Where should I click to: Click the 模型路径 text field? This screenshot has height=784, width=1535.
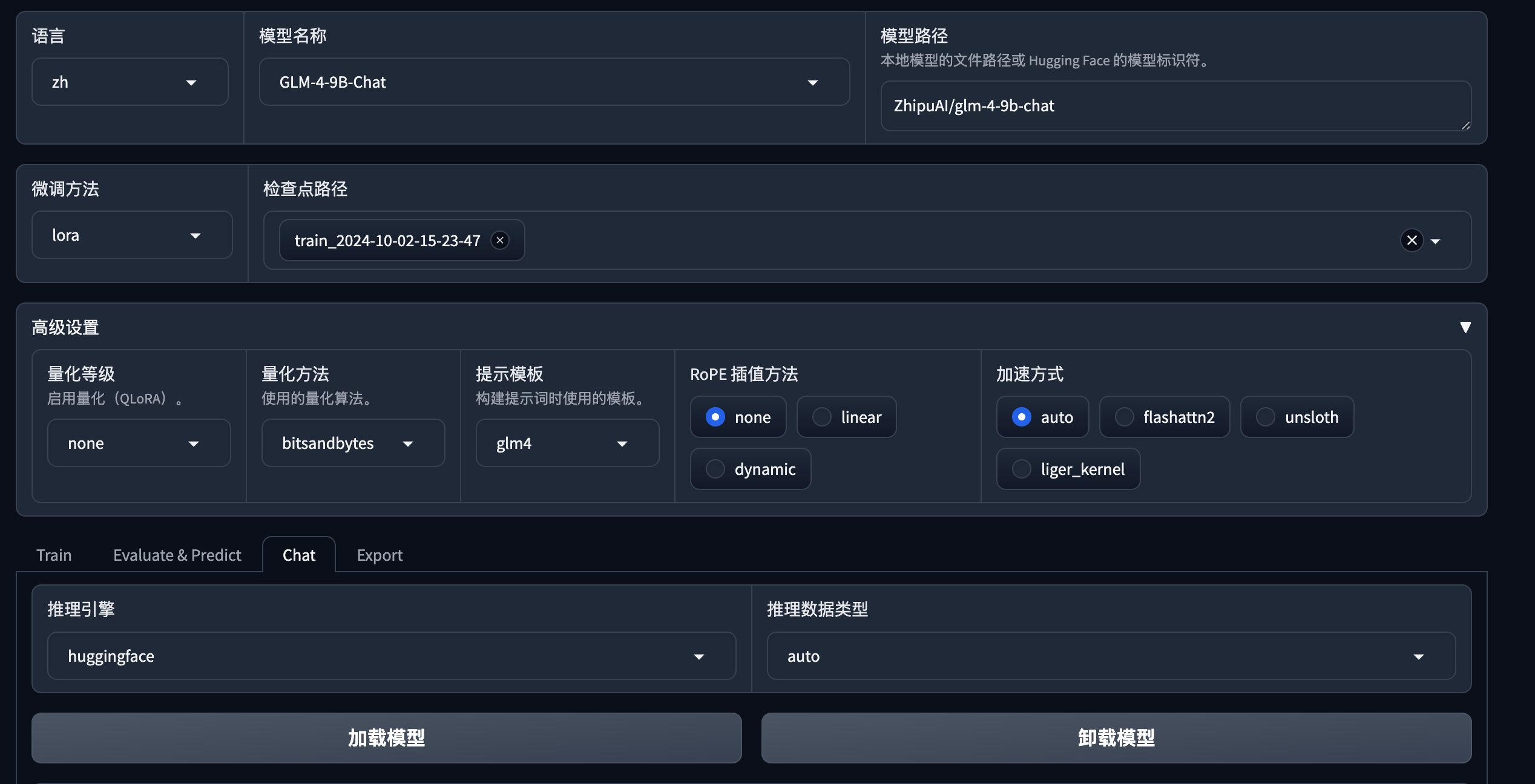click(1176, 106)
